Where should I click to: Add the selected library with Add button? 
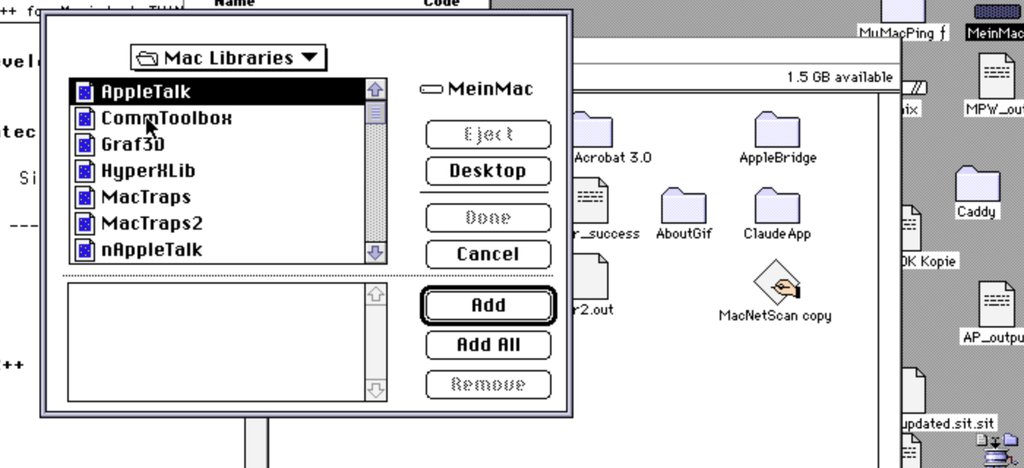(488, 305)
